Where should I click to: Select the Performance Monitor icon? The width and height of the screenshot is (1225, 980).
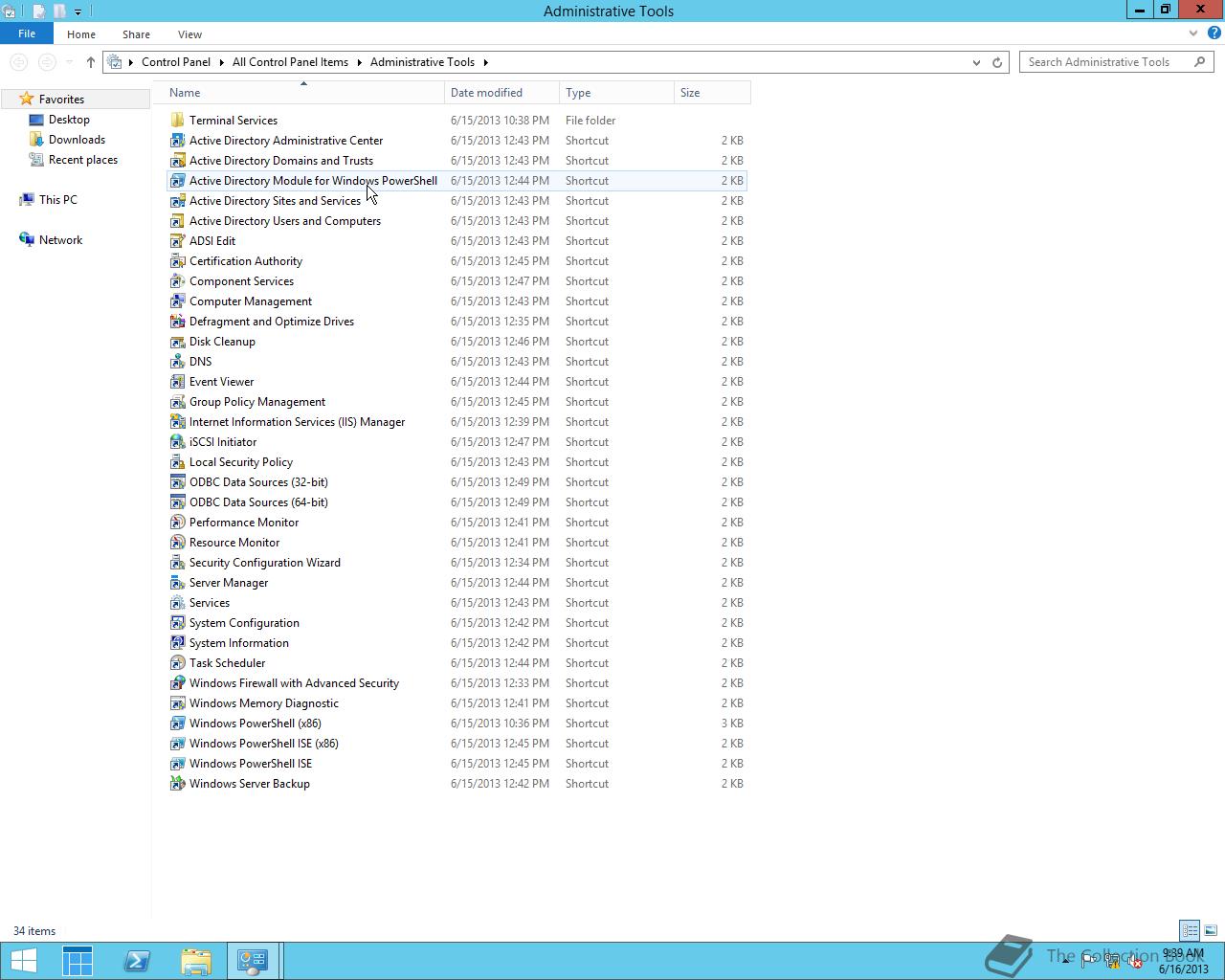177,523
